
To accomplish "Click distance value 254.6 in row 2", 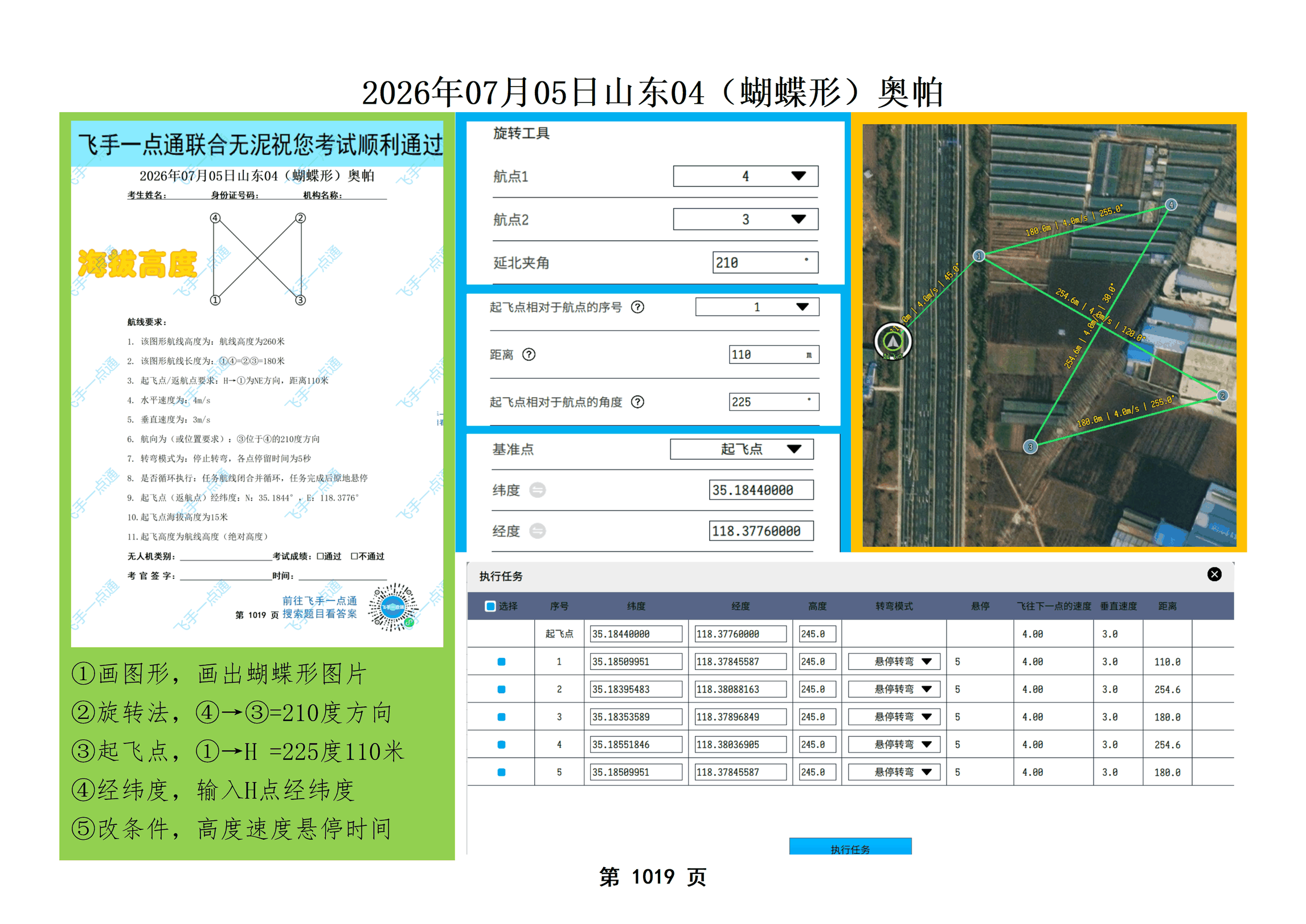I will click(x=1167, y=690).
